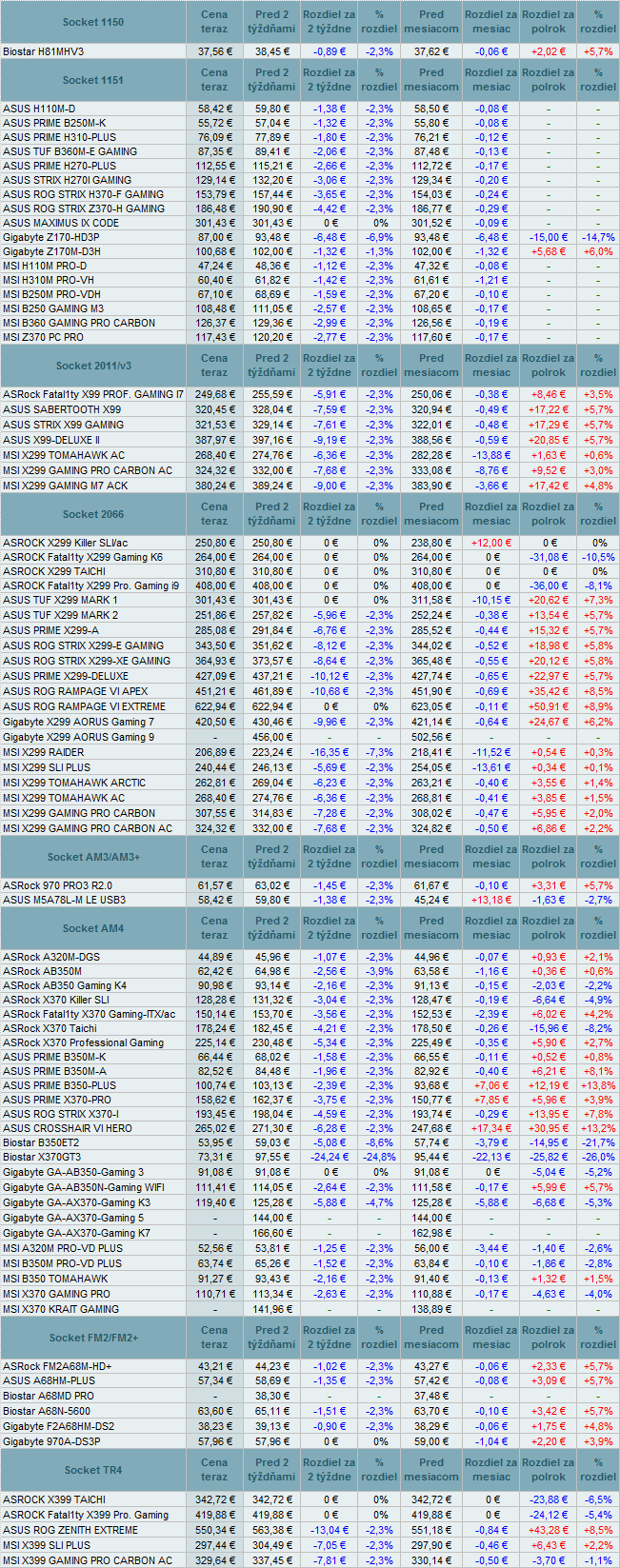Select ASUS MAXIMUS IX CODE name

pos(61,223)
